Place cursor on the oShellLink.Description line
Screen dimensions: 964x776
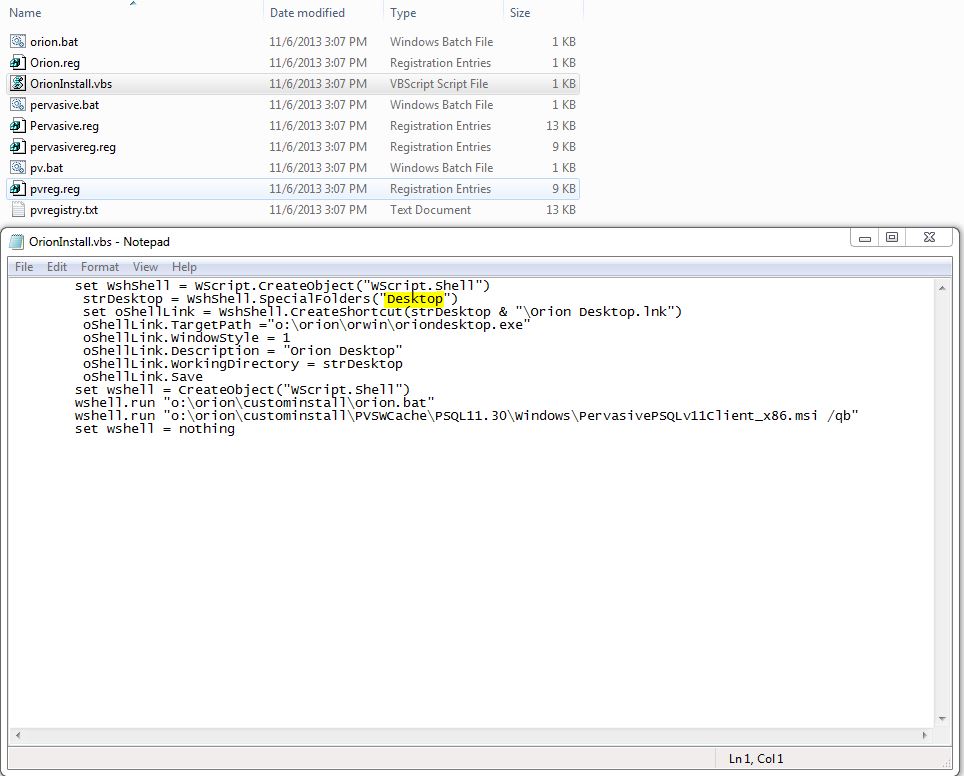242,350
